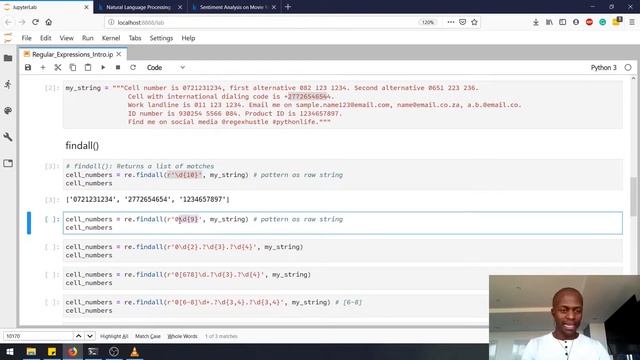
Task: Open a new browser tab with plus
Action: point(288,7)
